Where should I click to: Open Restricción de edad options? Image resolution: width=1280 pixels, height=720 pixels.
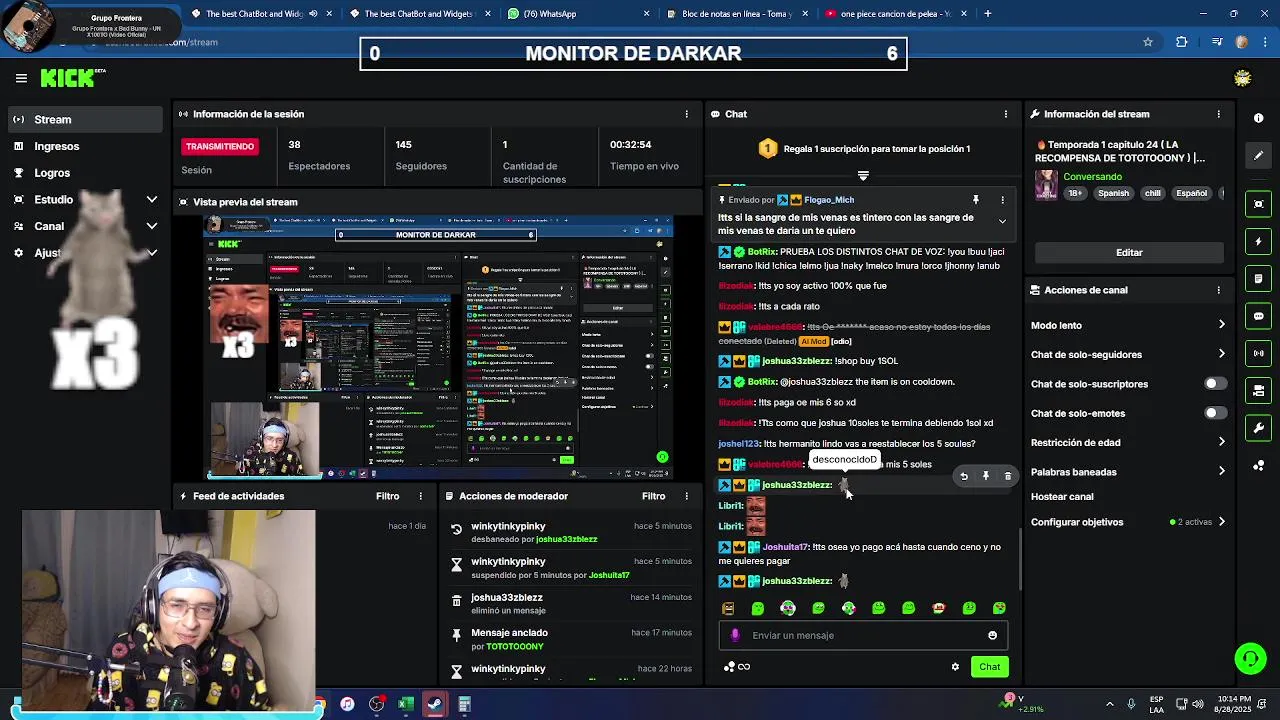(x=1128, y=442)
